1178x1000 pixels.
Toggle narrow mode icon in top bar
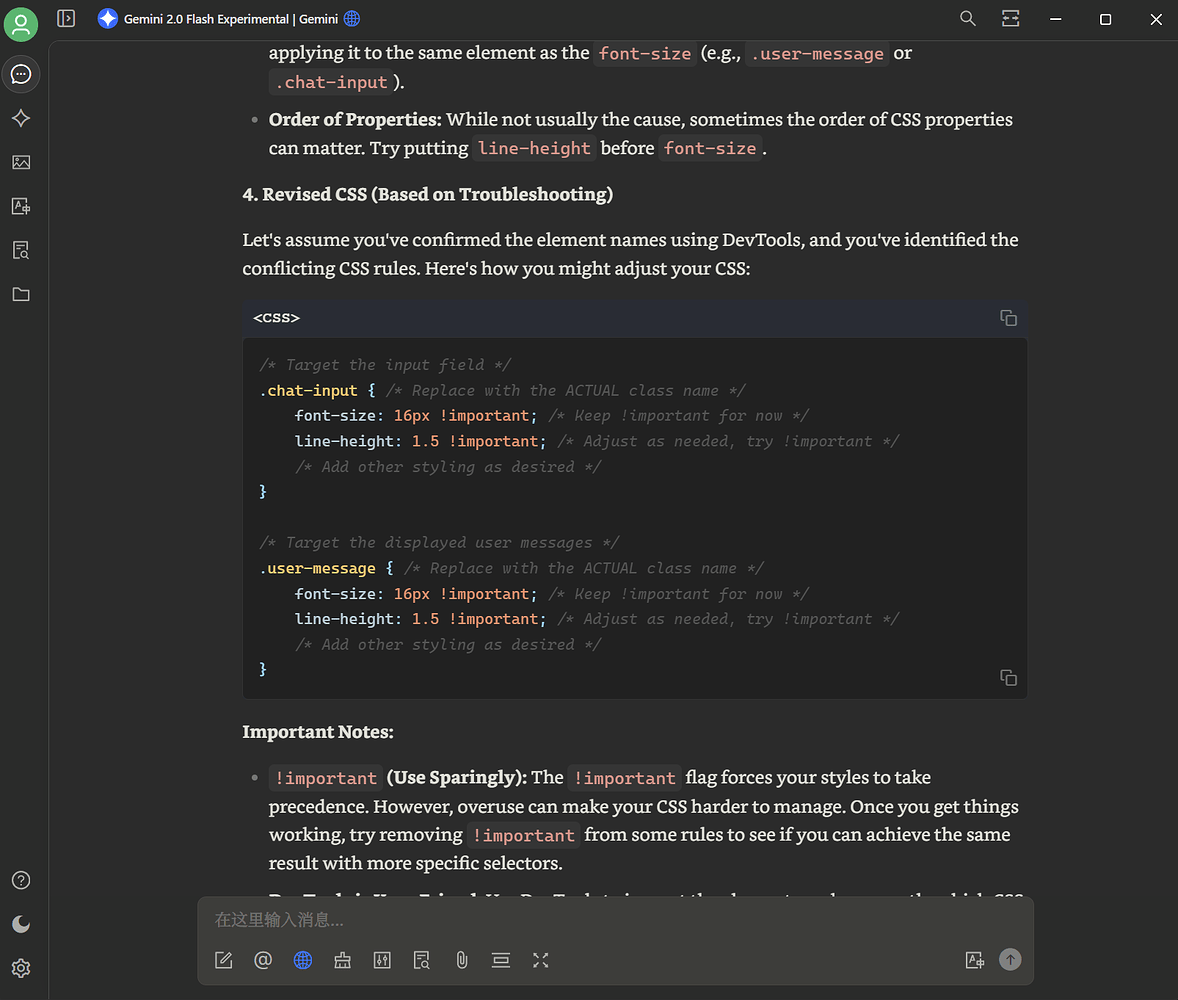(x=1010, y=19)
